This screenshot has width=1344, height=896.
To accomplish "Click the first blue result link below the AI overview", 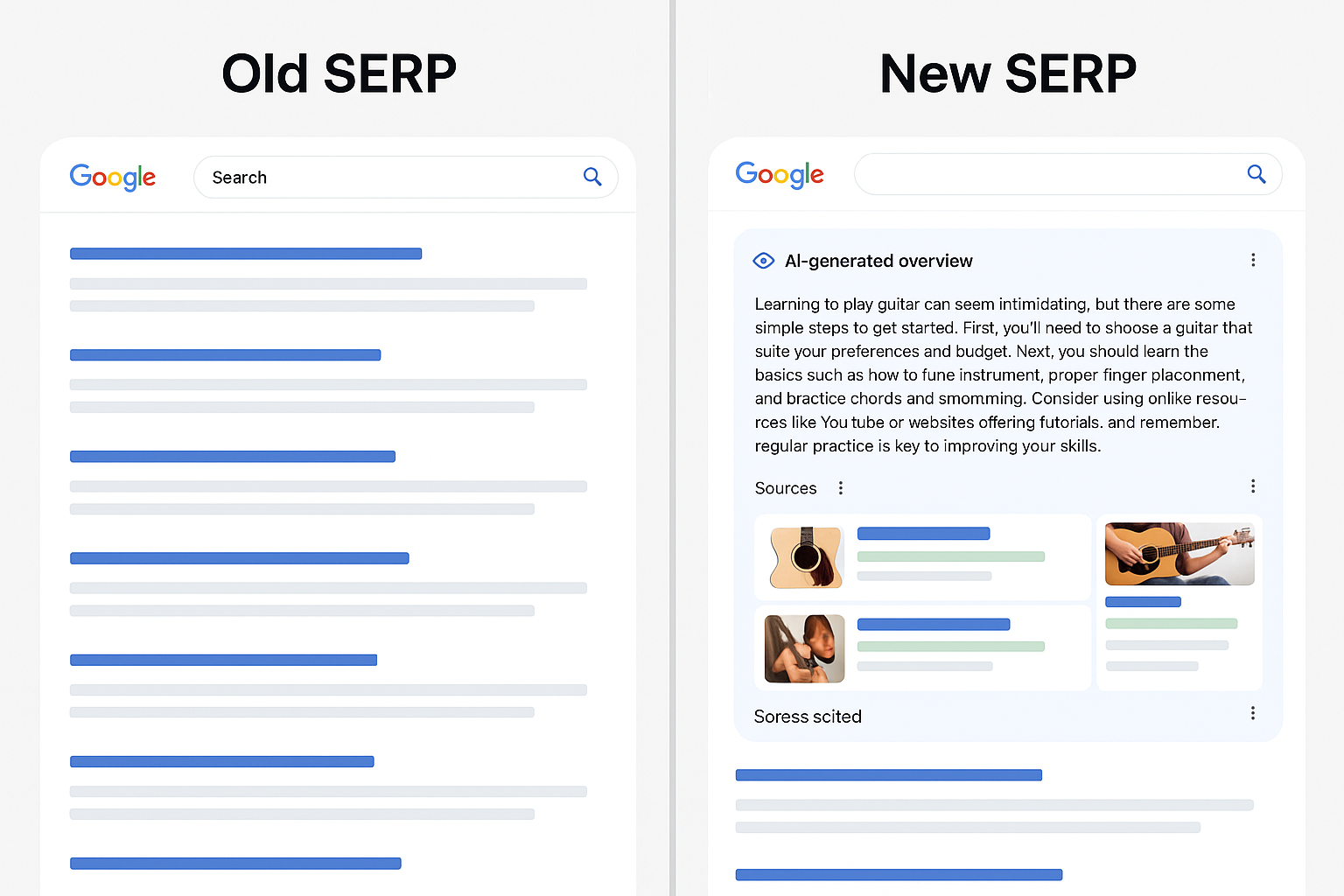I will [889, 775].
